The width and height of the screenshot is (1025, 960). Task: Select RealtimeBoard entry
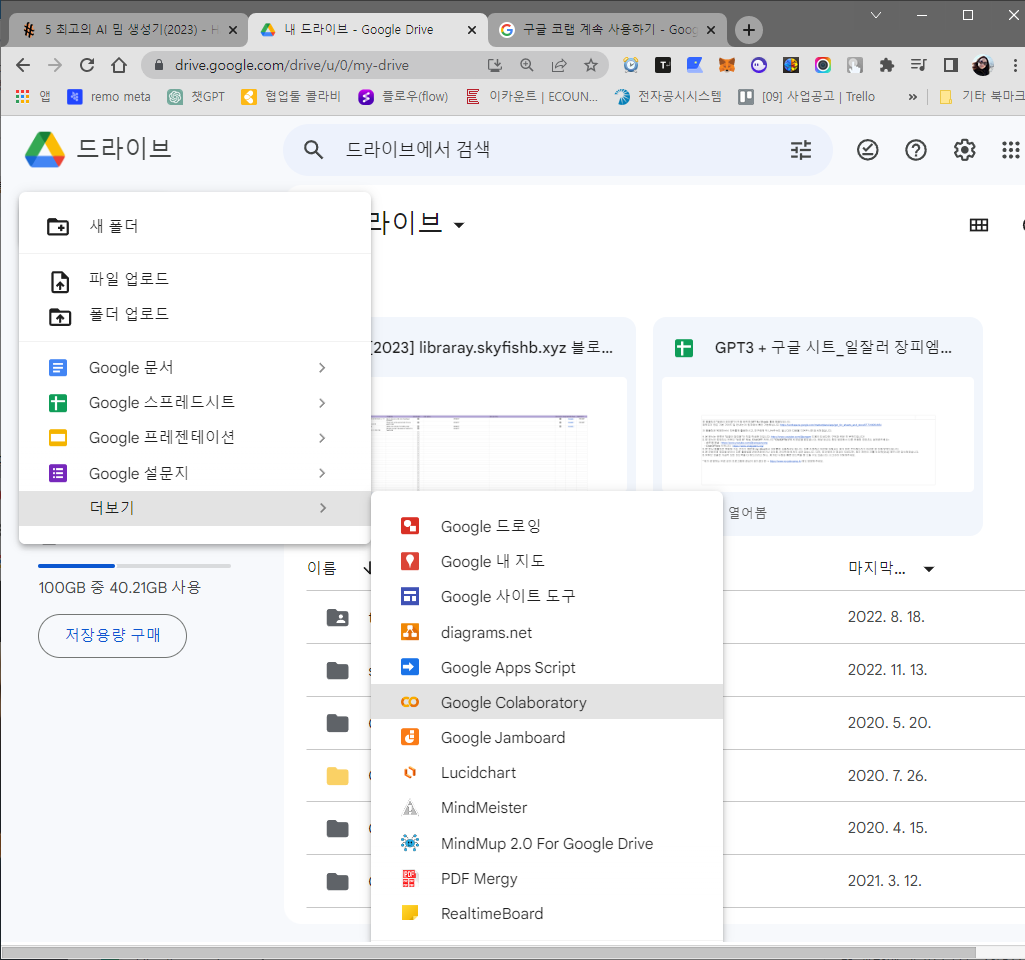pos(546,913)
